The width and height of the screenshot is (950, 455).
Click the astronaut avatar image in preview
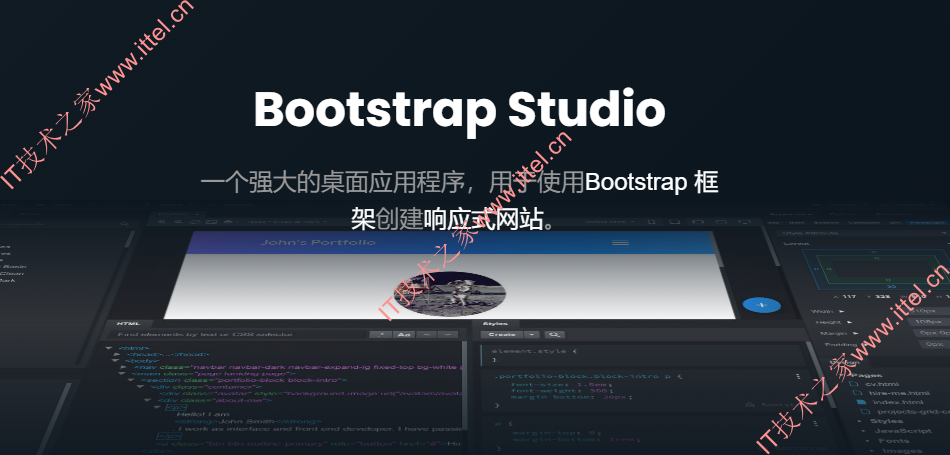[x=449, y=294]
